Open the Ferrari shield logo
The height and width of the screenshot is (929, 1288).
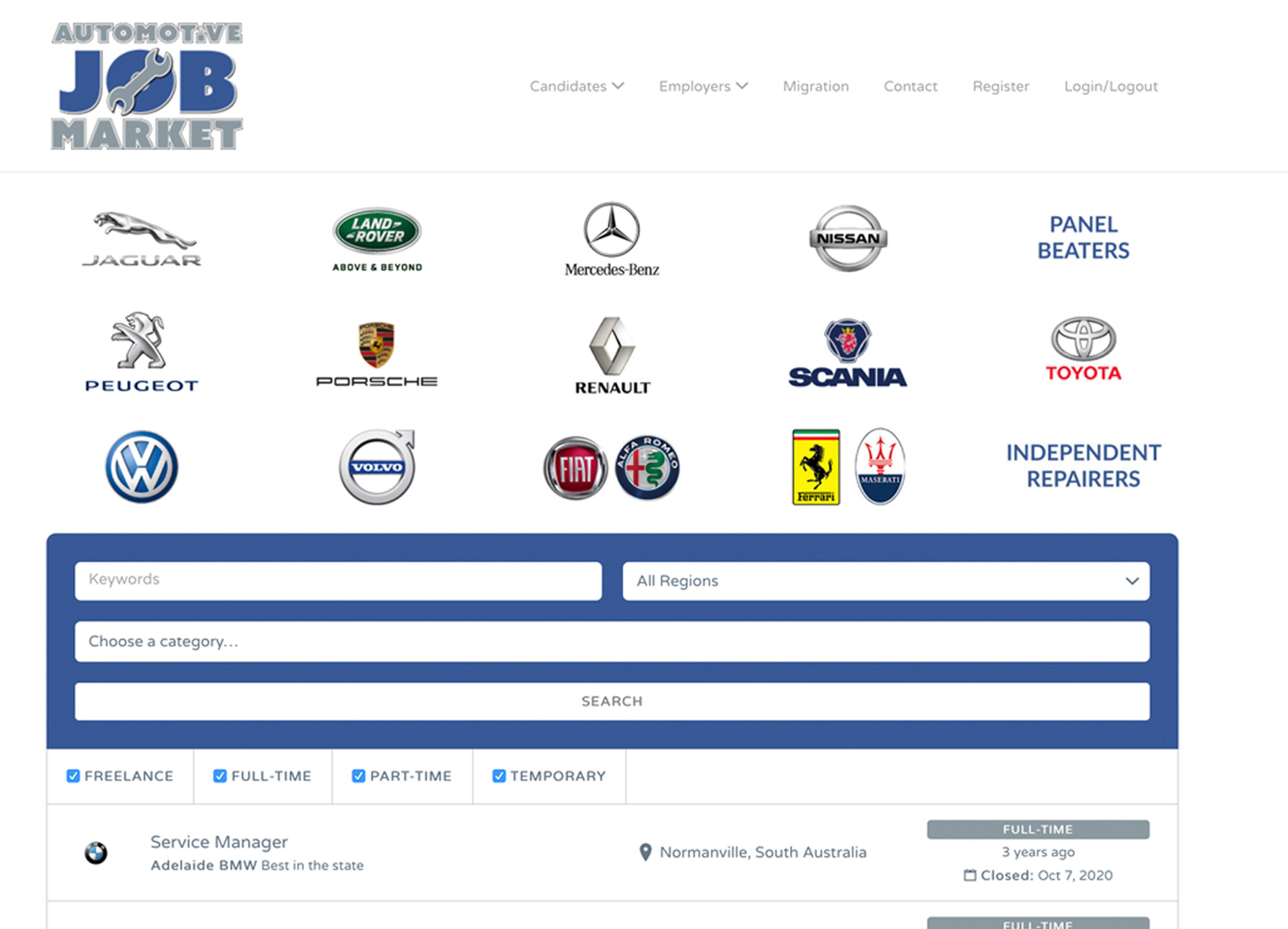[x=816, y=467]
